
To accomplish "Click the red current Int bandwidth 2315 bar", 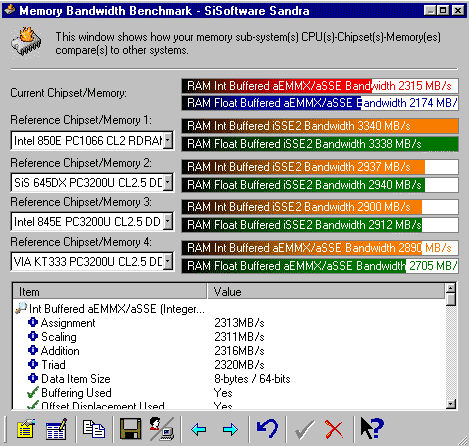I will (x=320, y=86).
